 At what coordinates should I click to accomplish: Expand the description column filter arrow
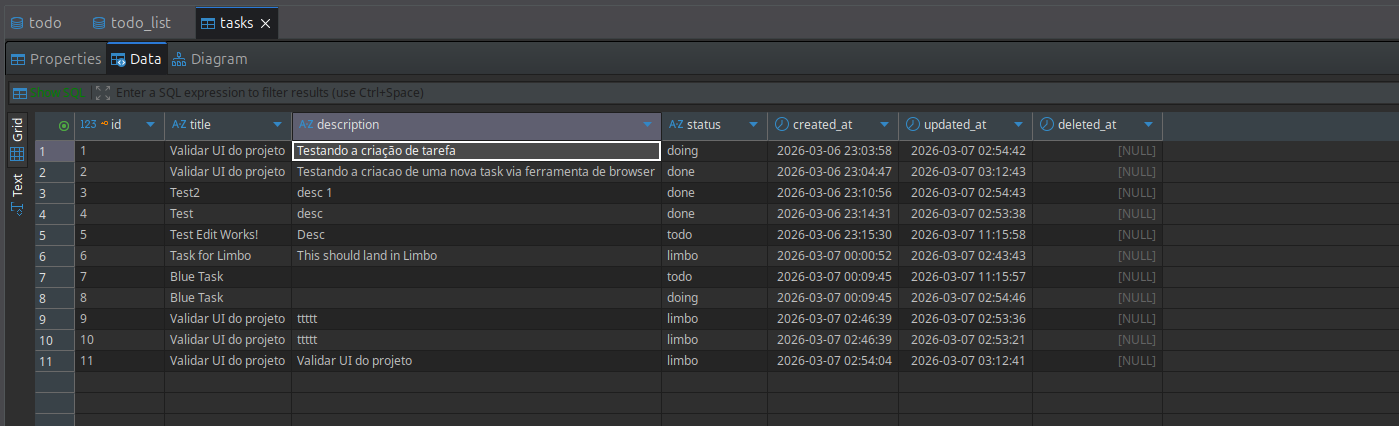648,125
